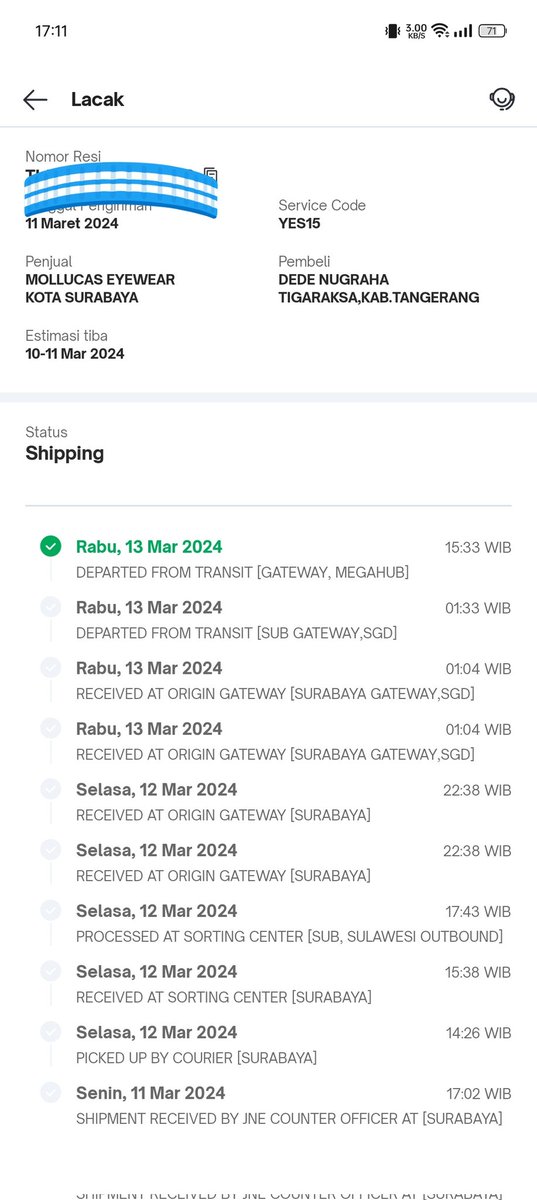Tap the Shipping status label
This screenshot has width=537, height=1200.
65,453
